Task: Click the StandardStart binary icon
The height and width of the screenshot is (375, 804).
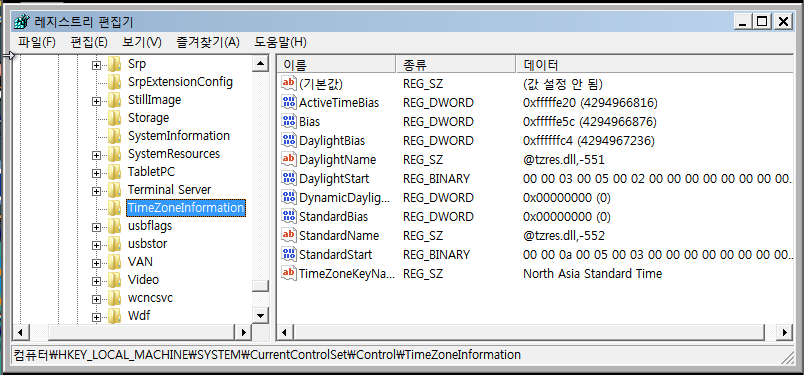Action: 289,254
